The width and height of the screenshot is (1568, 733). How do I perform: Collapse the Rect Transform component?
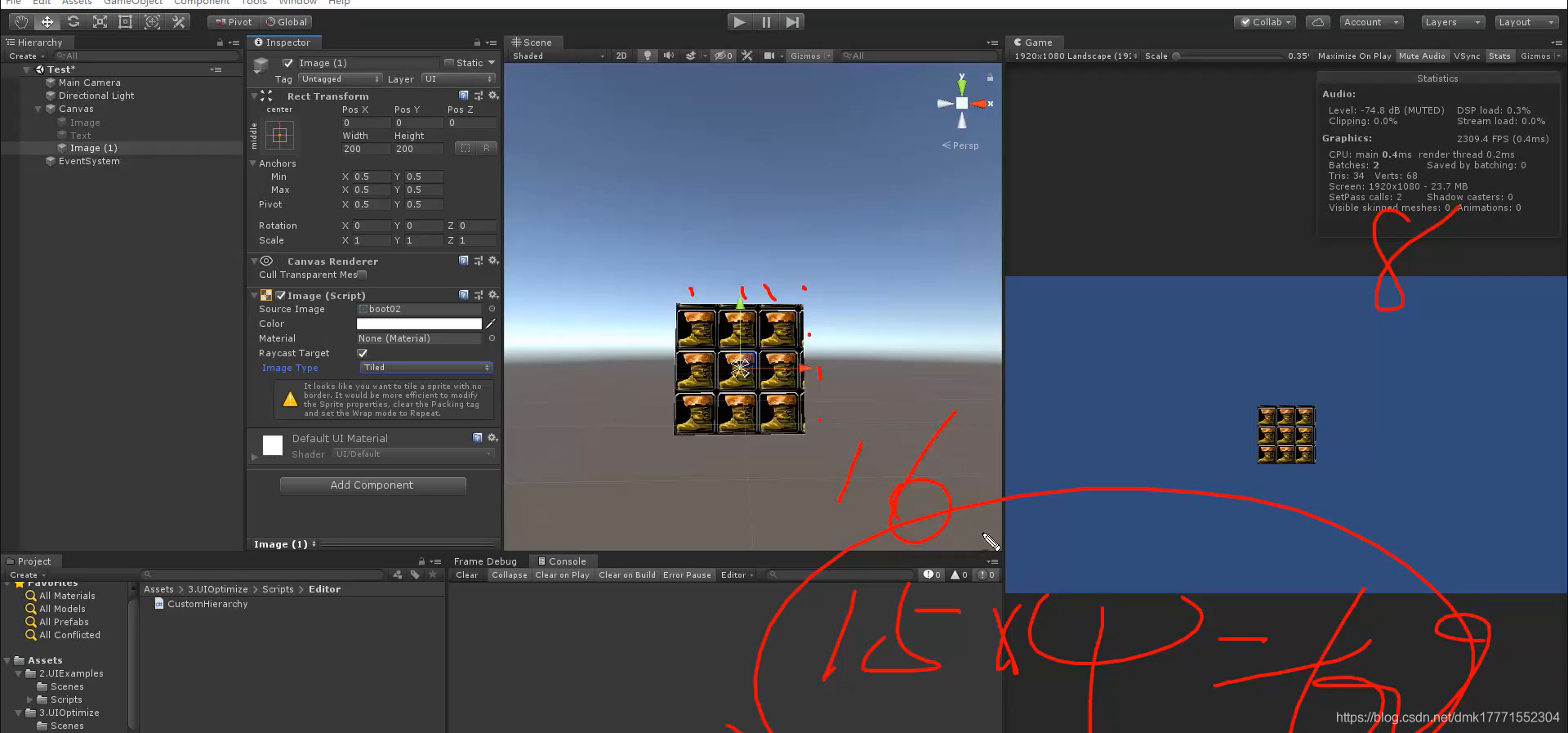(254, 96)
